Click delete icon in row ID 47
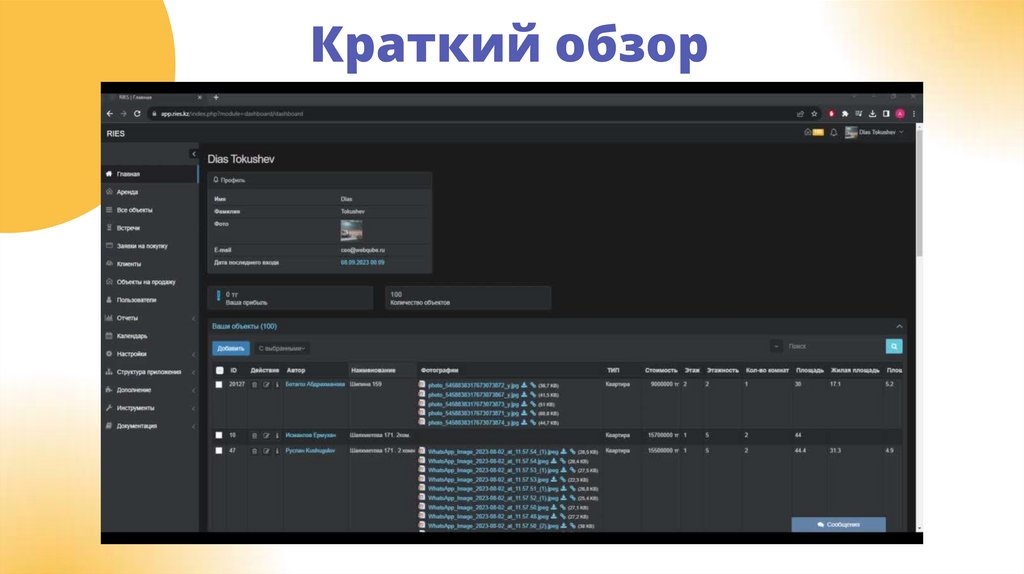 [x=255, y=451]
